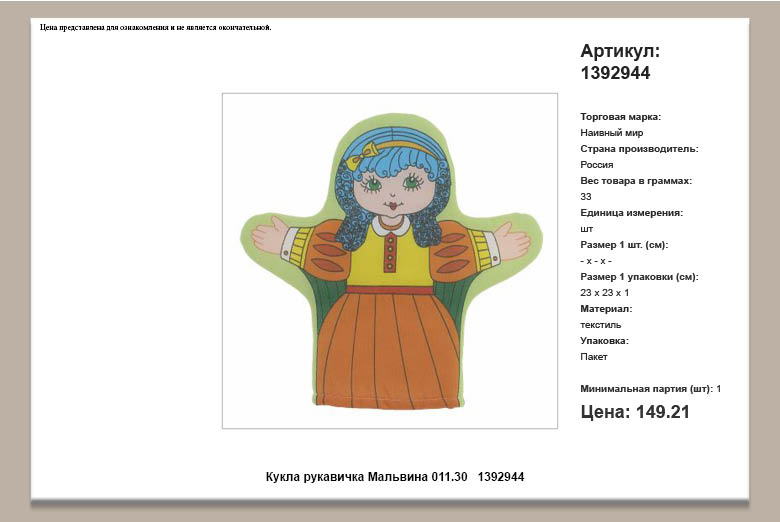The height and width of the screenshot is (522, 780).
Task: Select the brand value 'Наивный мир'
Action: [611, 133]
